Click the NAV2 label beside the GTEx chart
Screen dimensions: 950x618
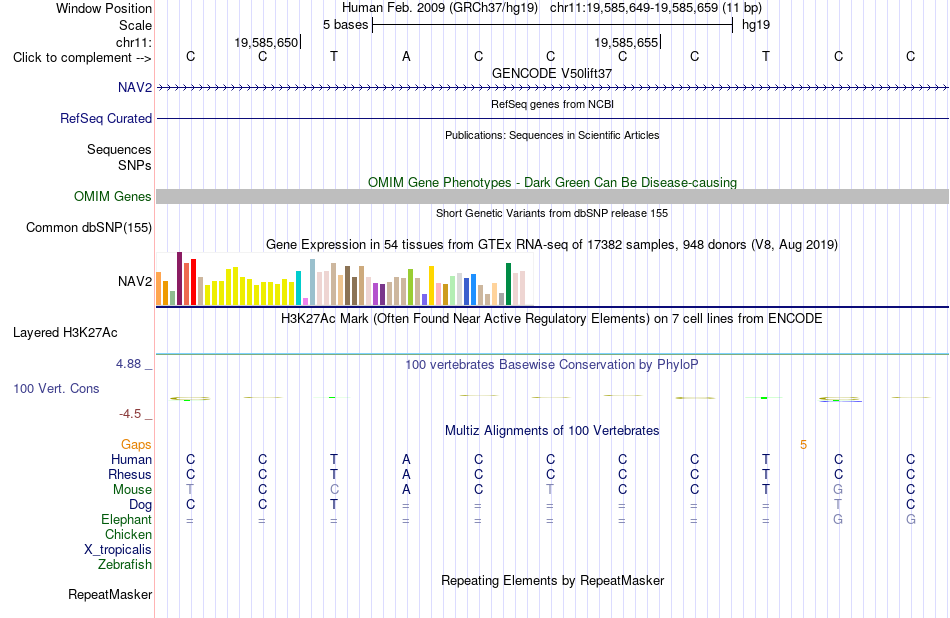tap(135, 281)
